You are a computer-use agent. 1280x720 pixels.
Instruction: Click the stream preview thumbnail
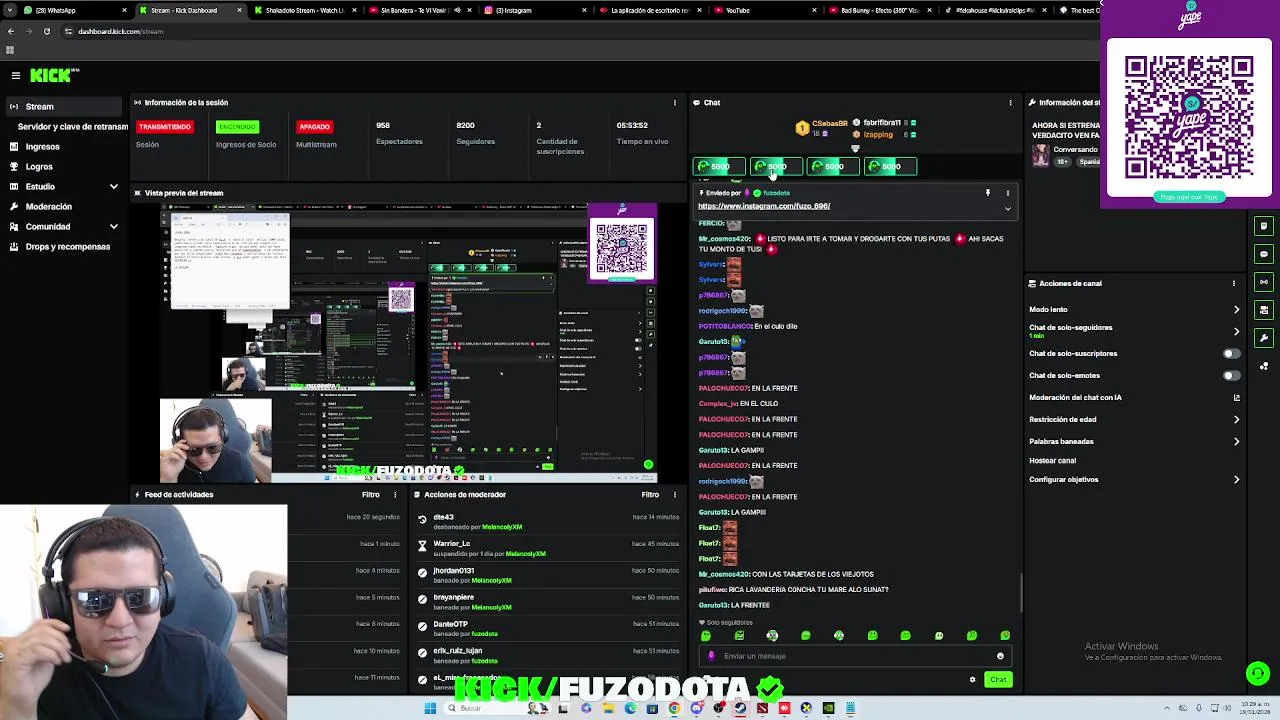tap(409, 343)
